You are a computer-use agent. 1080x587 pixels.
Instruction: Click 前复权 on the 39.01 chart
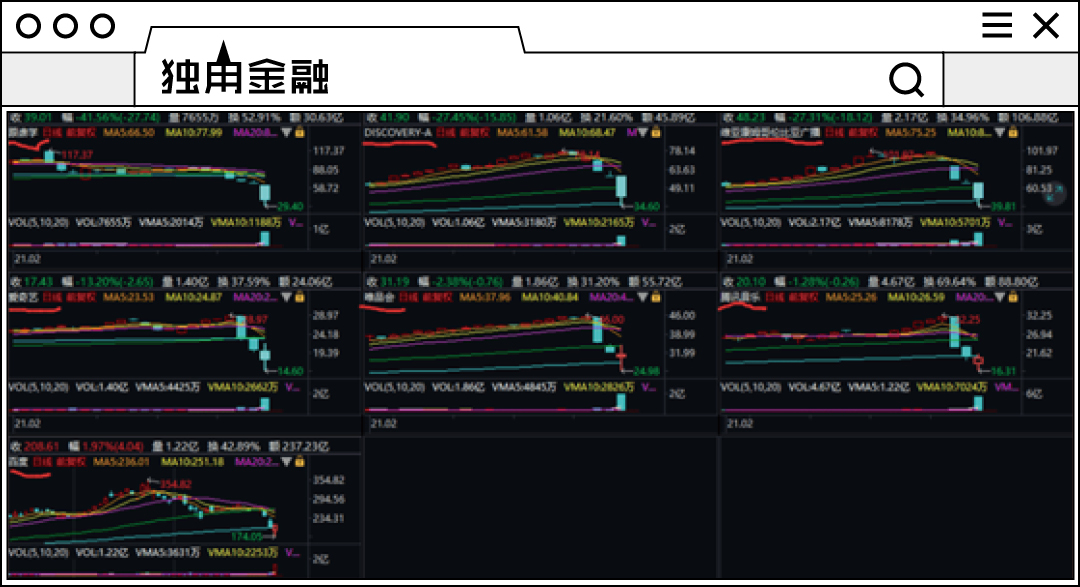tap(81, 132)
